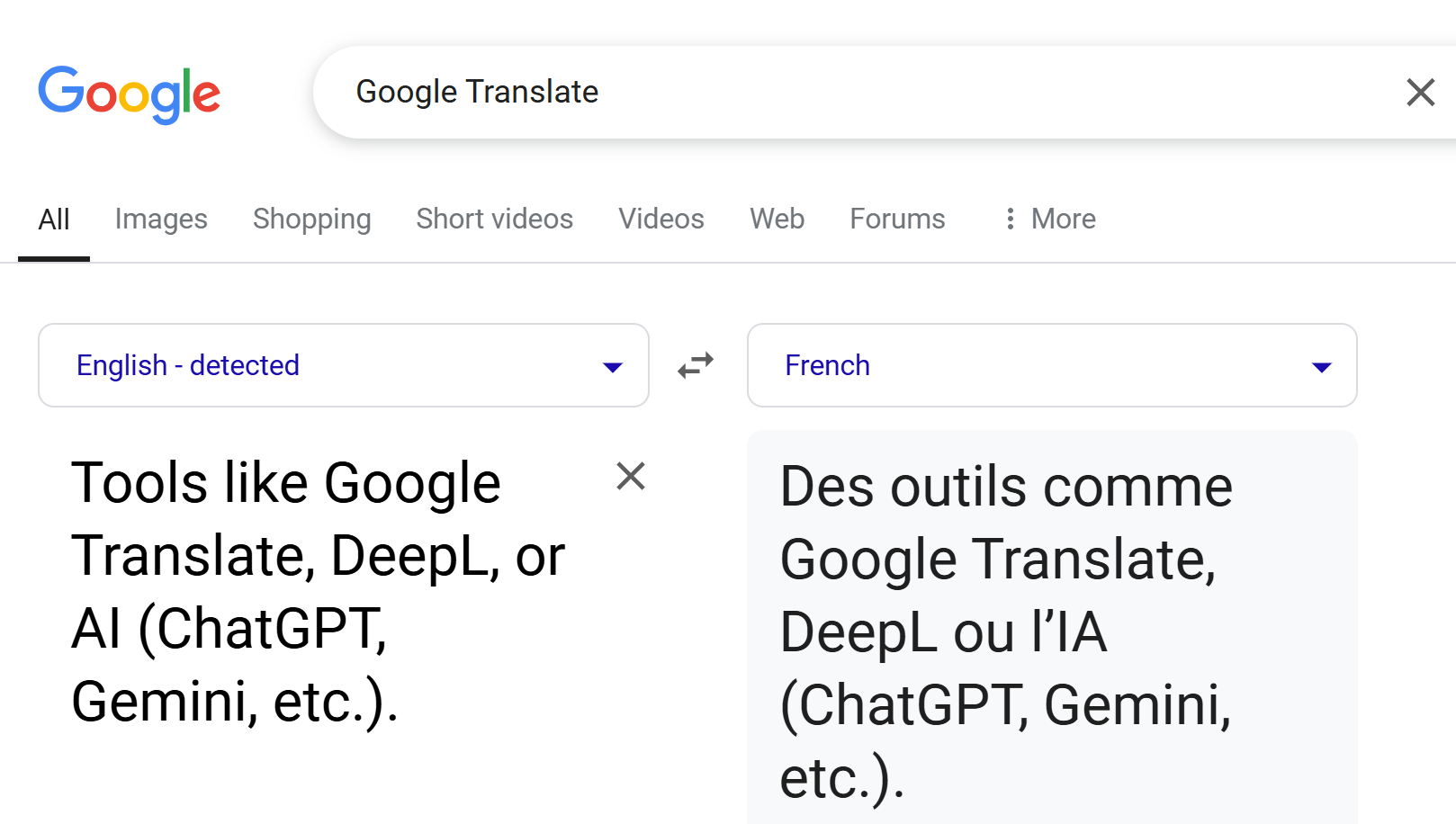Open the More options menu
Screen dimensions: 1456x824
(x=1062, y=219)
